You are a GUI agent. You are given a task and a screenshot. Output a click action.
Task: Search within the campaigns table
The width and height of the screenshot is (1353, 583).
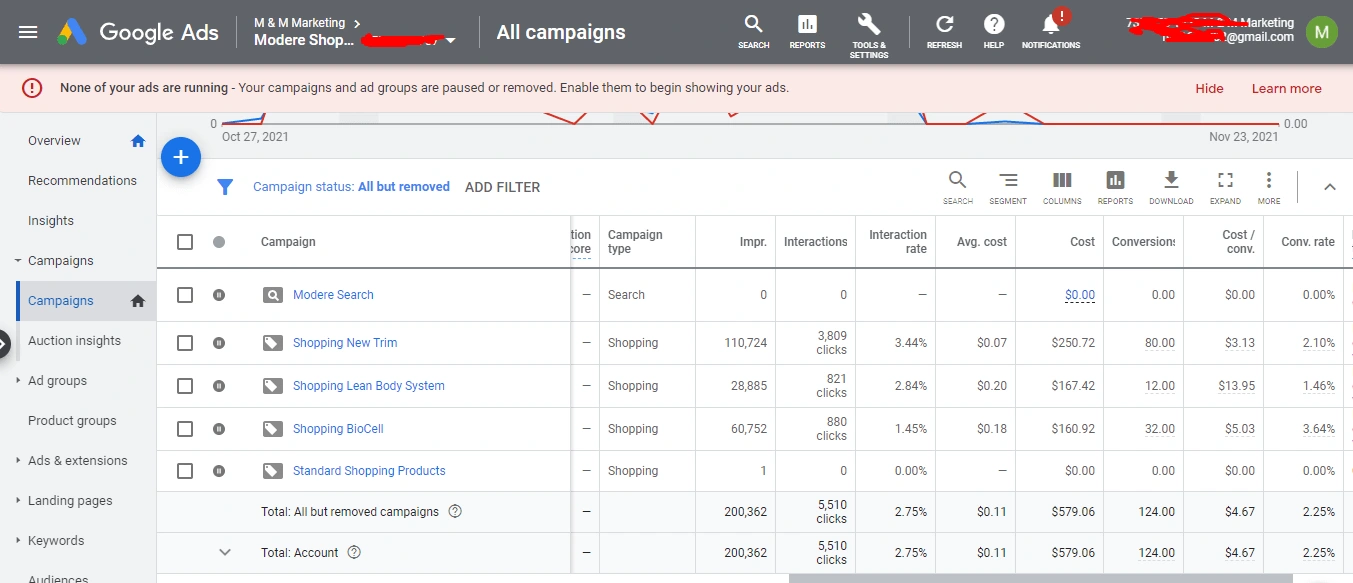pos(958,187)
